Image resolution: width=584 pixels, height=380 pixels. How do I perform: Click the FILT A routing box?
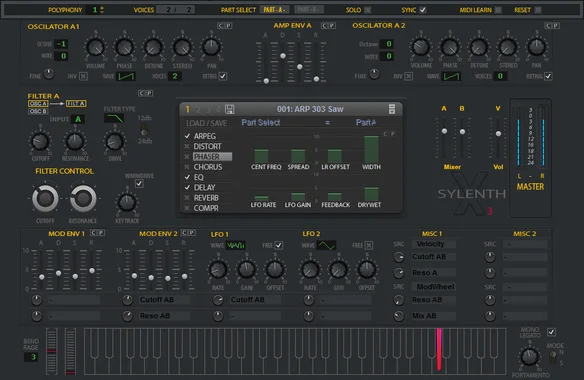tap(76, 104)
